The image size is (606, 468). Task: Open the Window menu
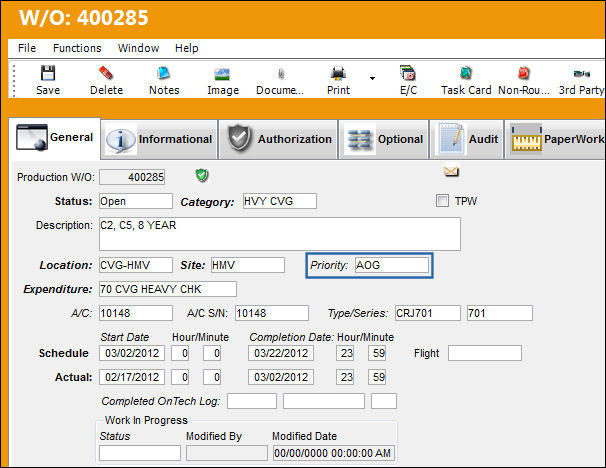138,48
